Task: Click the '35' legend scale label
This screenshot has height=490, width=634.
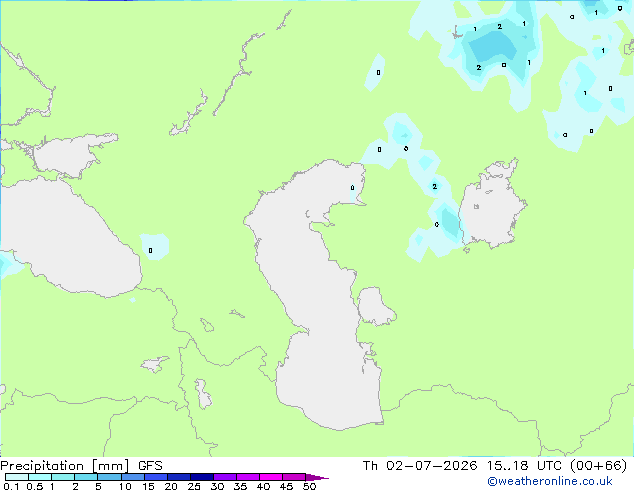Action: pos(240,486)
